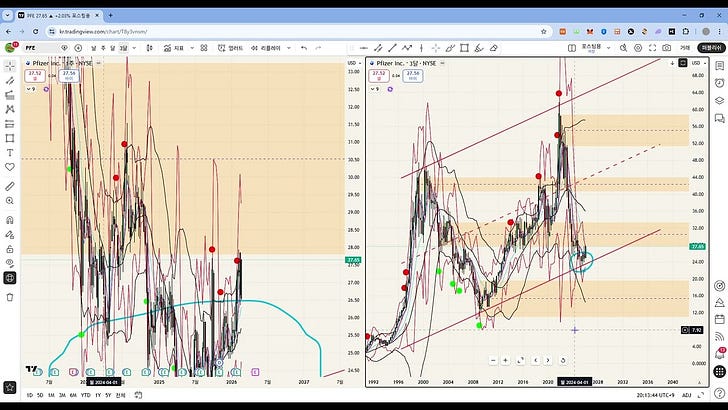
Task: Open the patterns drawing tool
Action: point(10,110)
